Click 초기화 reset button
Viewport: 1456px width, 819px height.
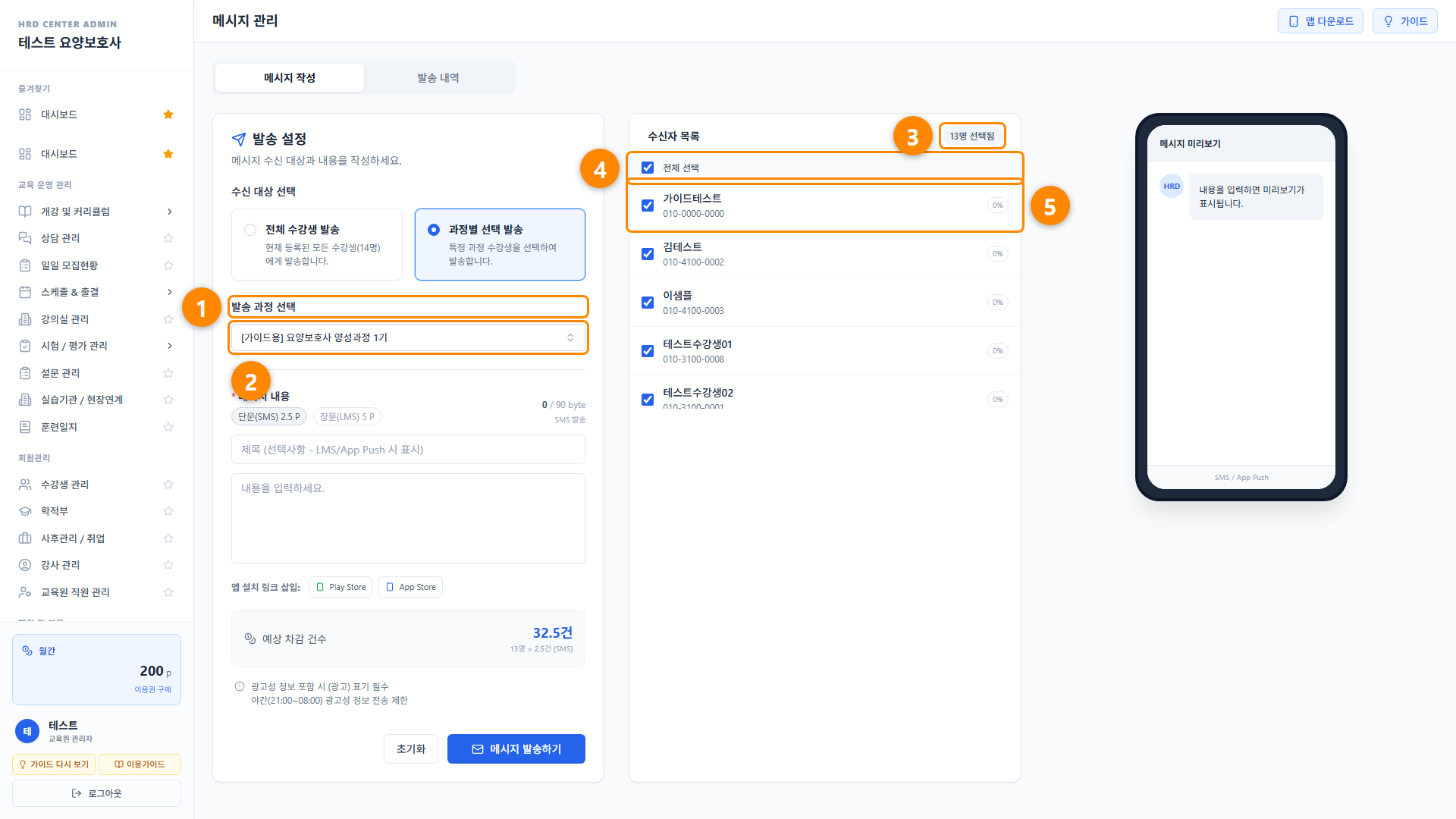(411, 749)
